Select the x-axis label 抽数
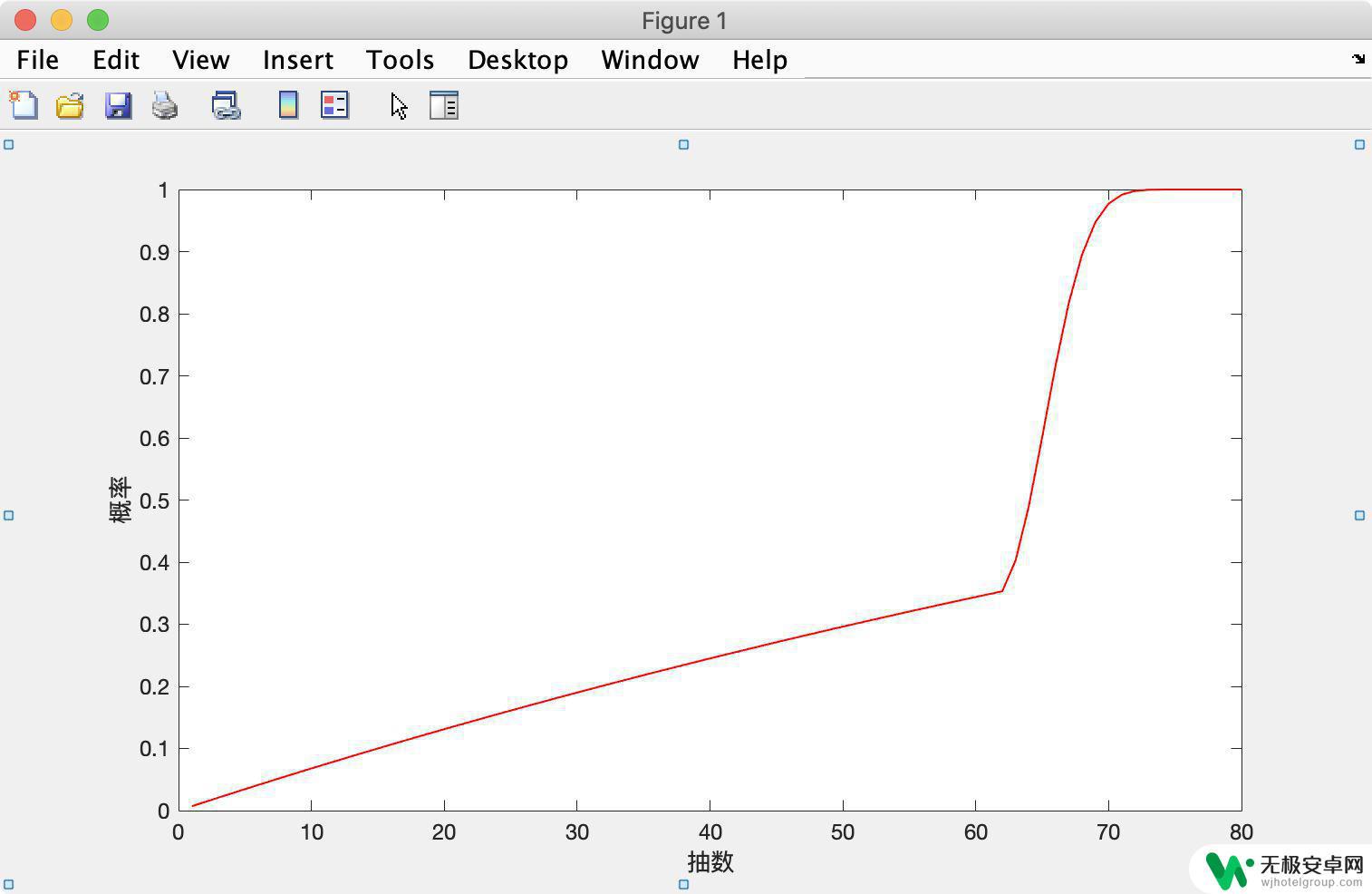1372x894 pixels. point(710,861)
